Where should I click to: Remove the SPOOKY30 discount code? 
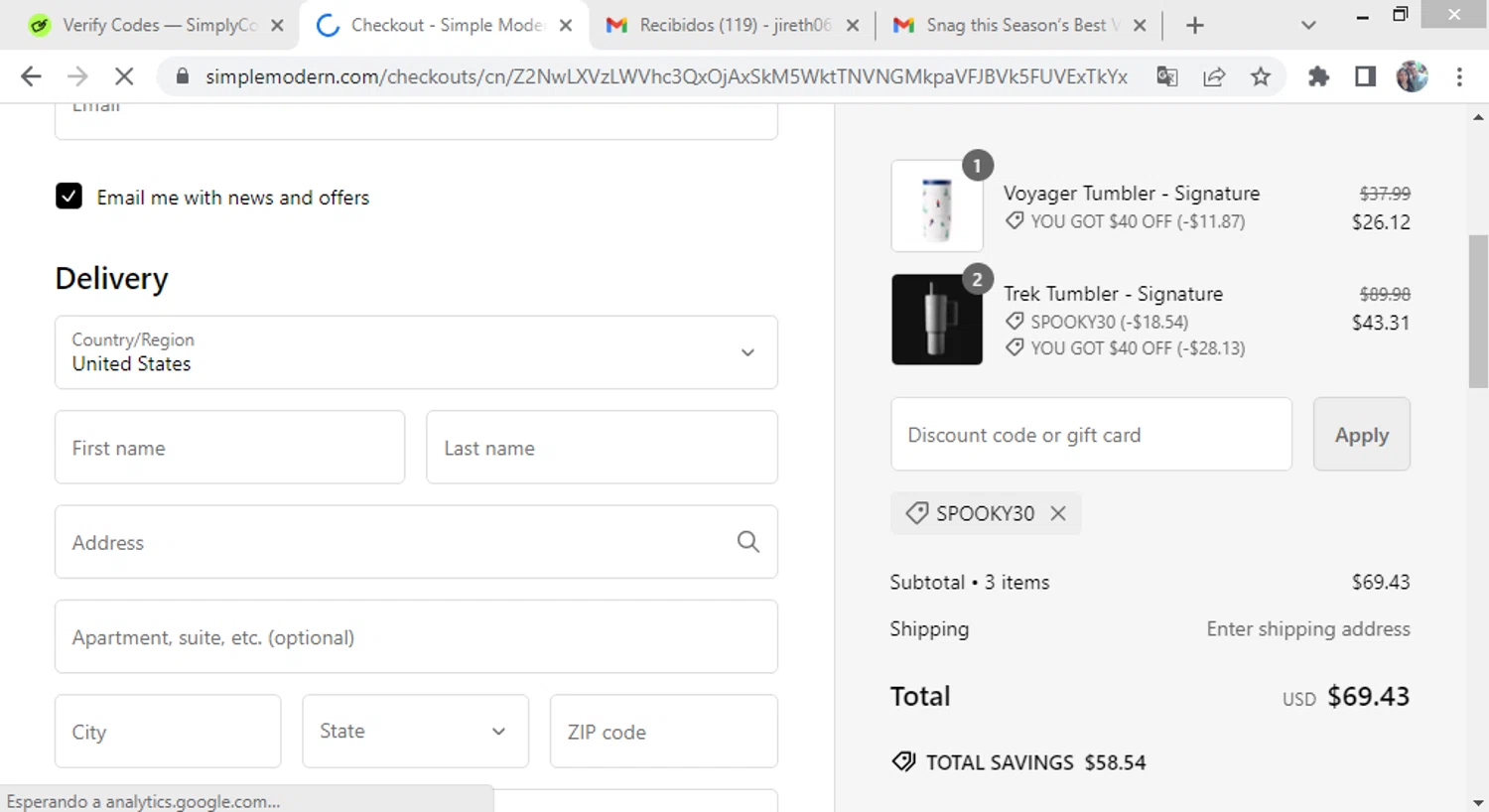pyautogui.click(x=1058, y=513)
